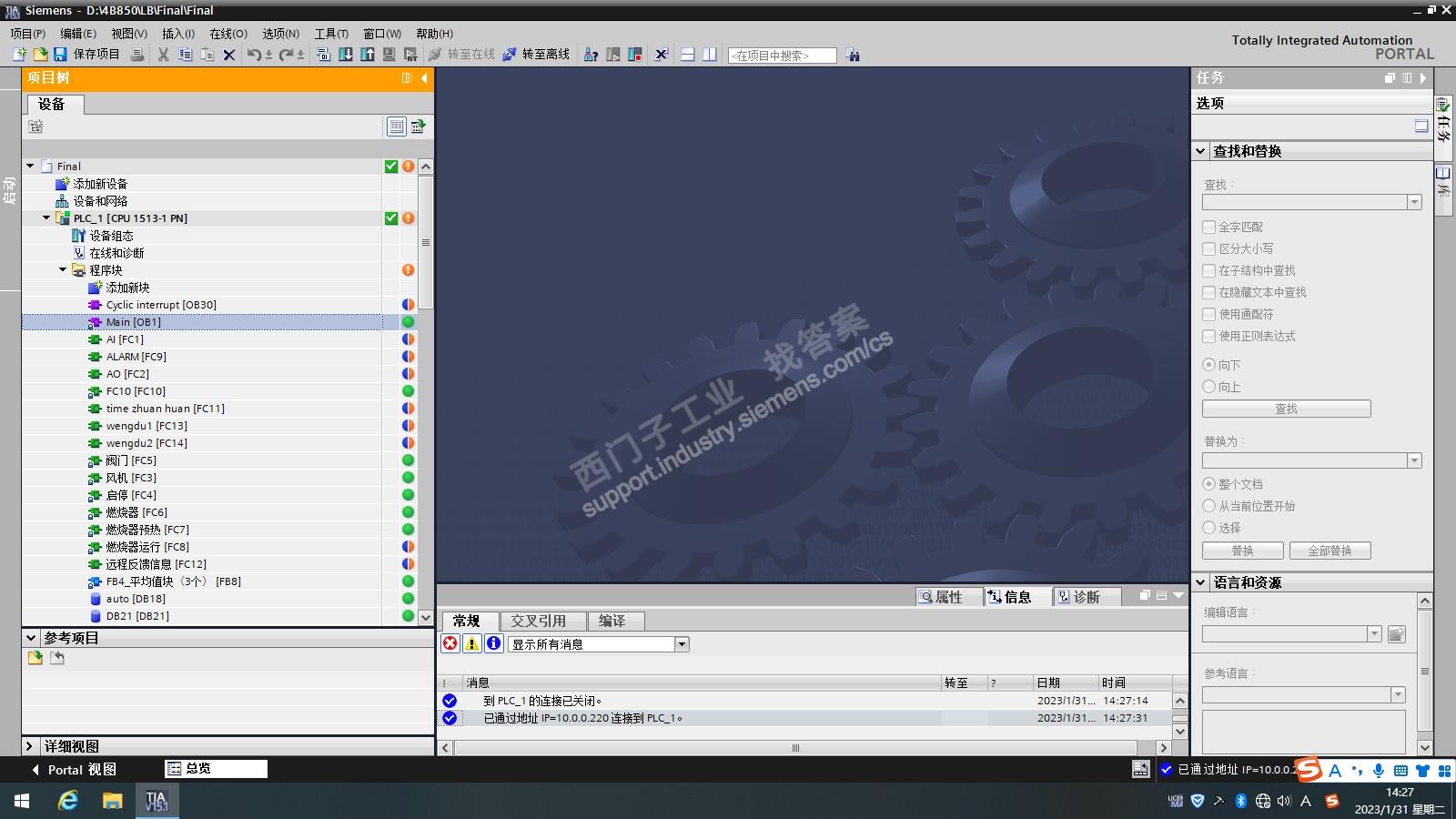
Task: Click the copy toolbar icon
Action: tap(186, 55)
